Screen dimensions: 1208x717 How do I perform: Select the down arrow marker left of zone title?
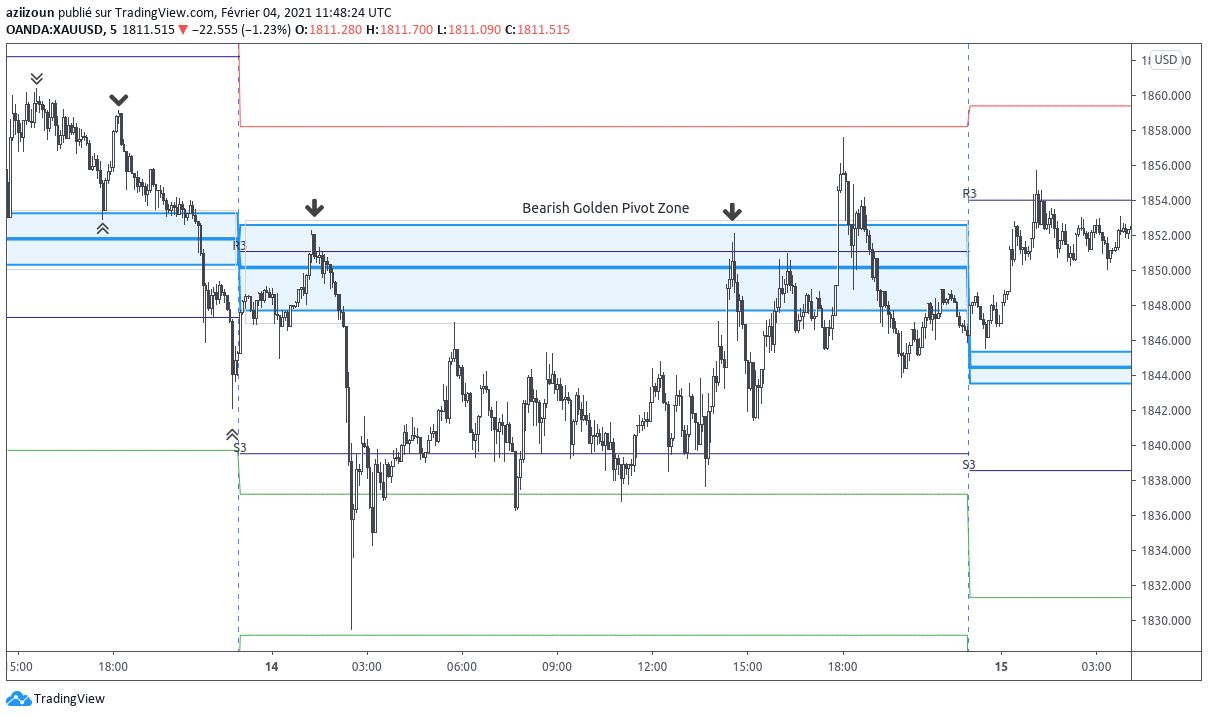click(x=314, y=208)
